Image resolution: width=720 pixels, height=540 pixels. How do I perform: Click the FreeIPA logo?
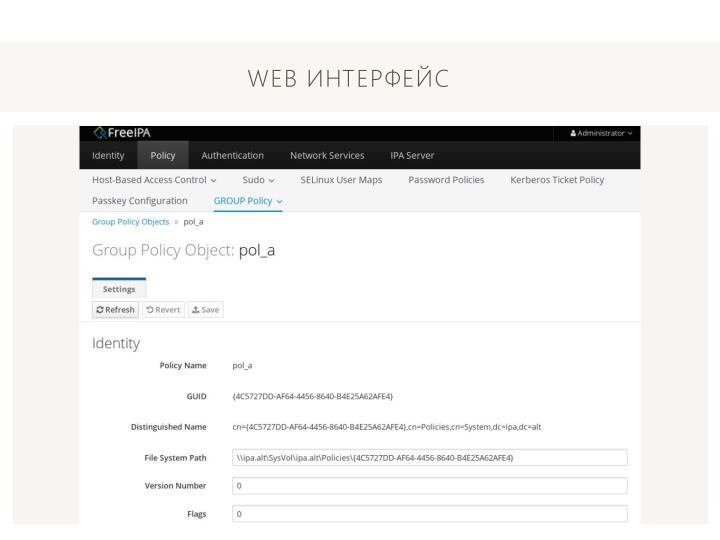tap(122, 133)
